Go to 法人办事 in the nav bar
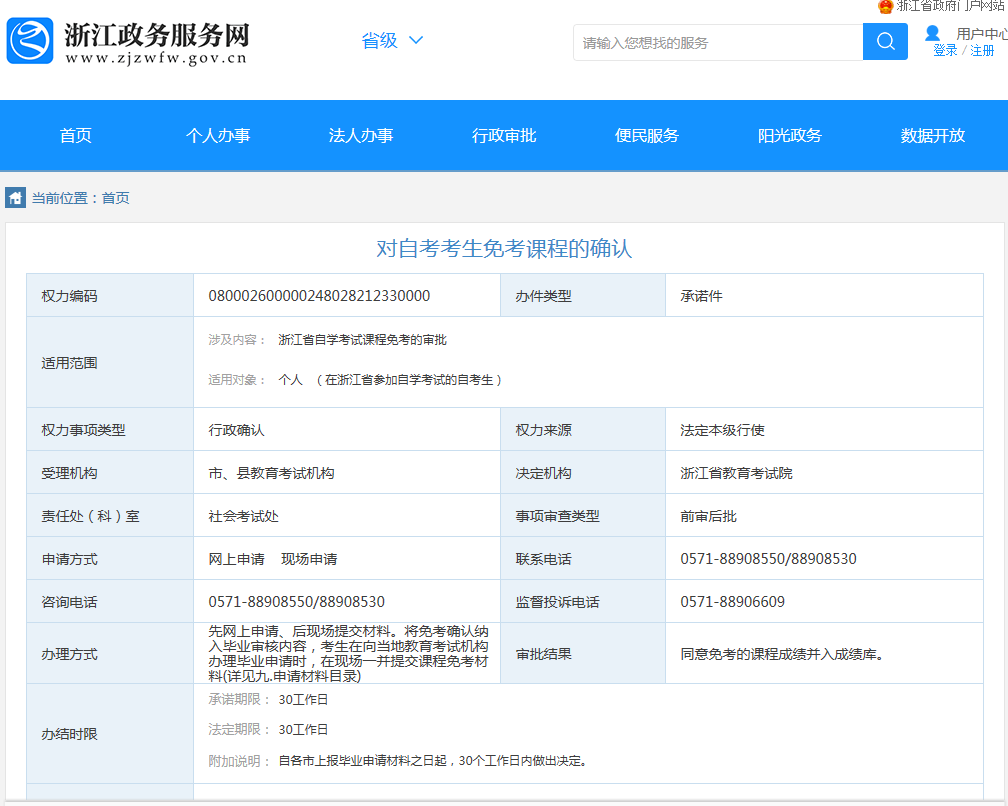The width and height of the screenshot is (1008, 806). tap(361, 136)
